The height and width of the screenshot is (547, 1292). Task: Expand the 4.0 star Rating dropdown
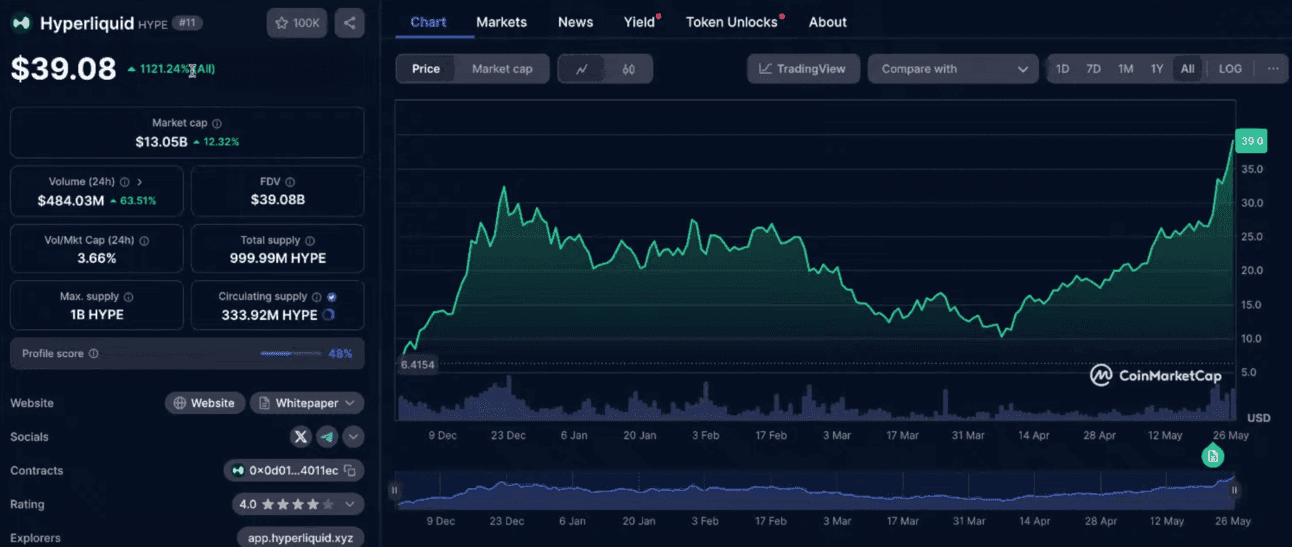point(297,504)
